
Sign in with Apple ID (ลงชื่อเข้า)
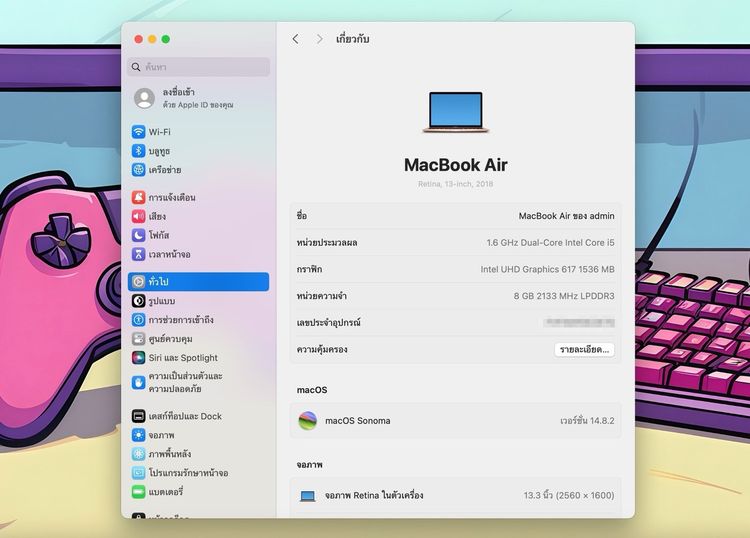(x=178, y=92)
